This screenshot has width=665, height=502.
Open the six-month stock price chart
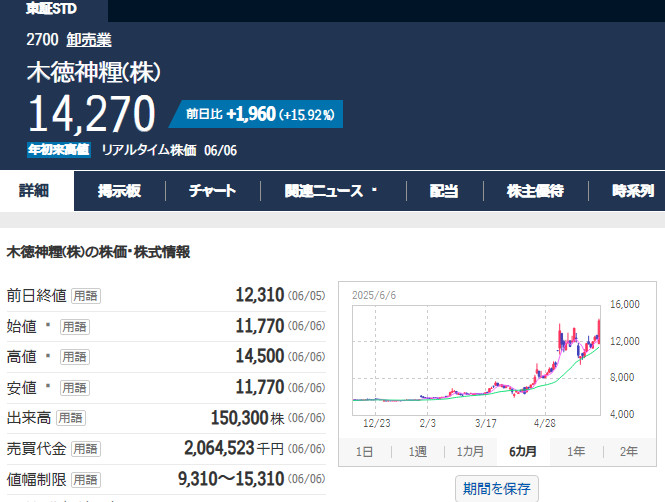pyautogui.click(x=476, y=360)
